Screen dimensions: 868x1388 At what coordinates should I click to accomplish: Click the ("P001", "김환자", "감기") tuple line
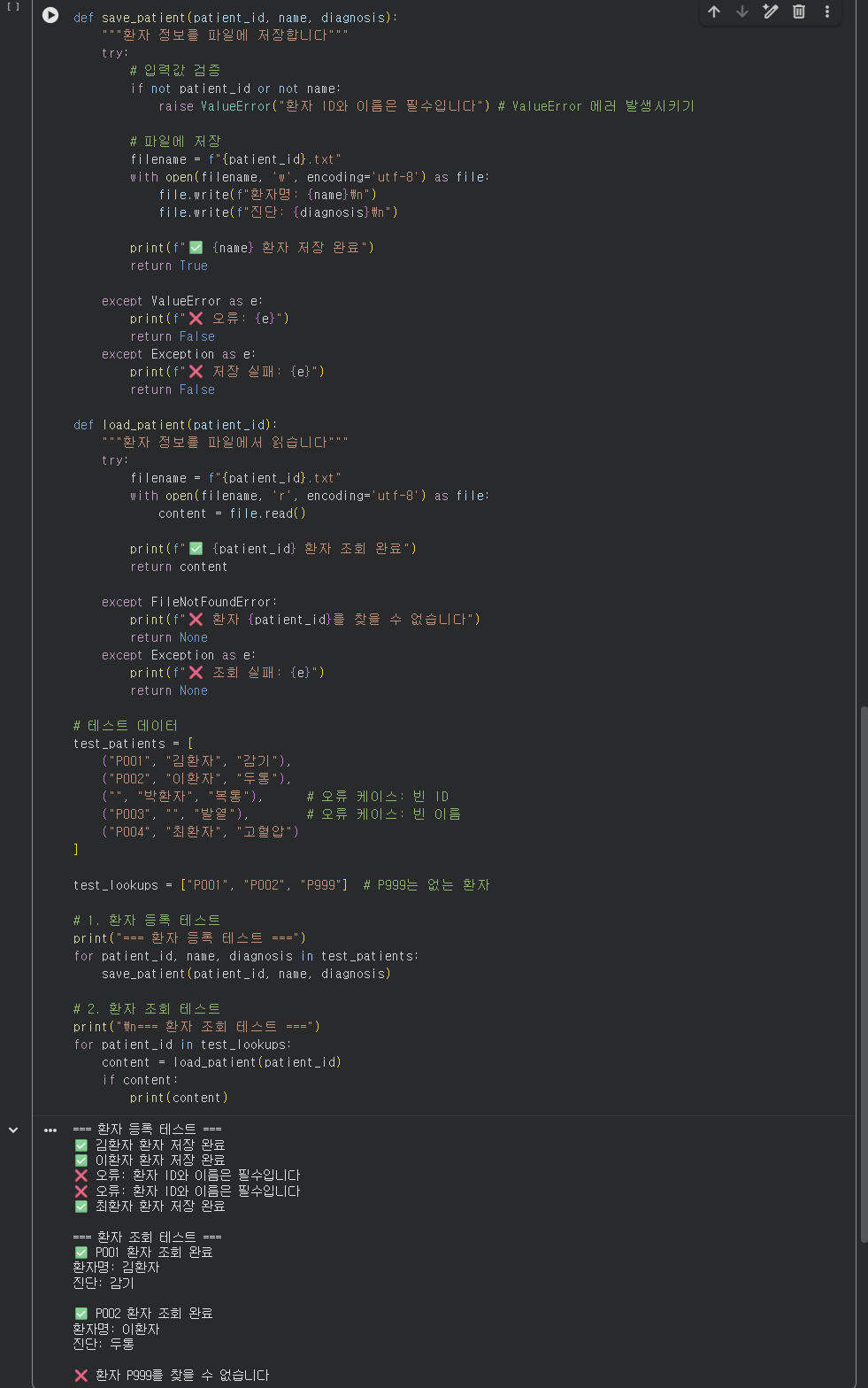196,761
